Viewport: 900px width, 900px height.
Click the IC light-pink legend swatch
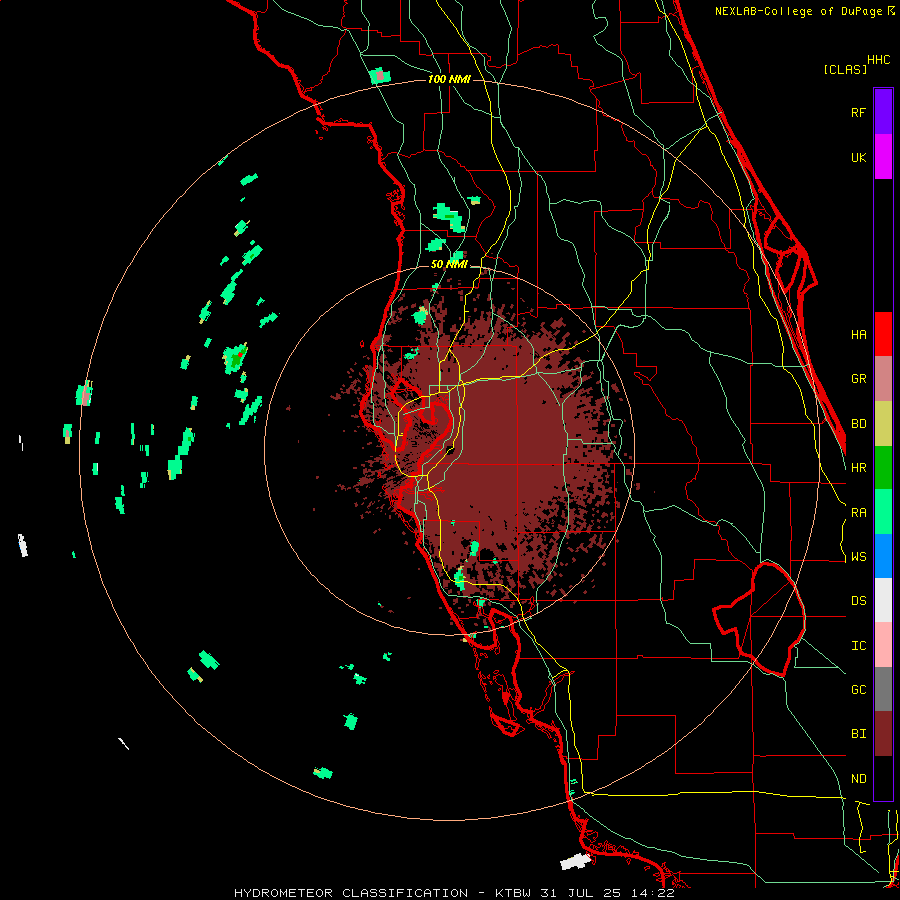click(883, 645)
